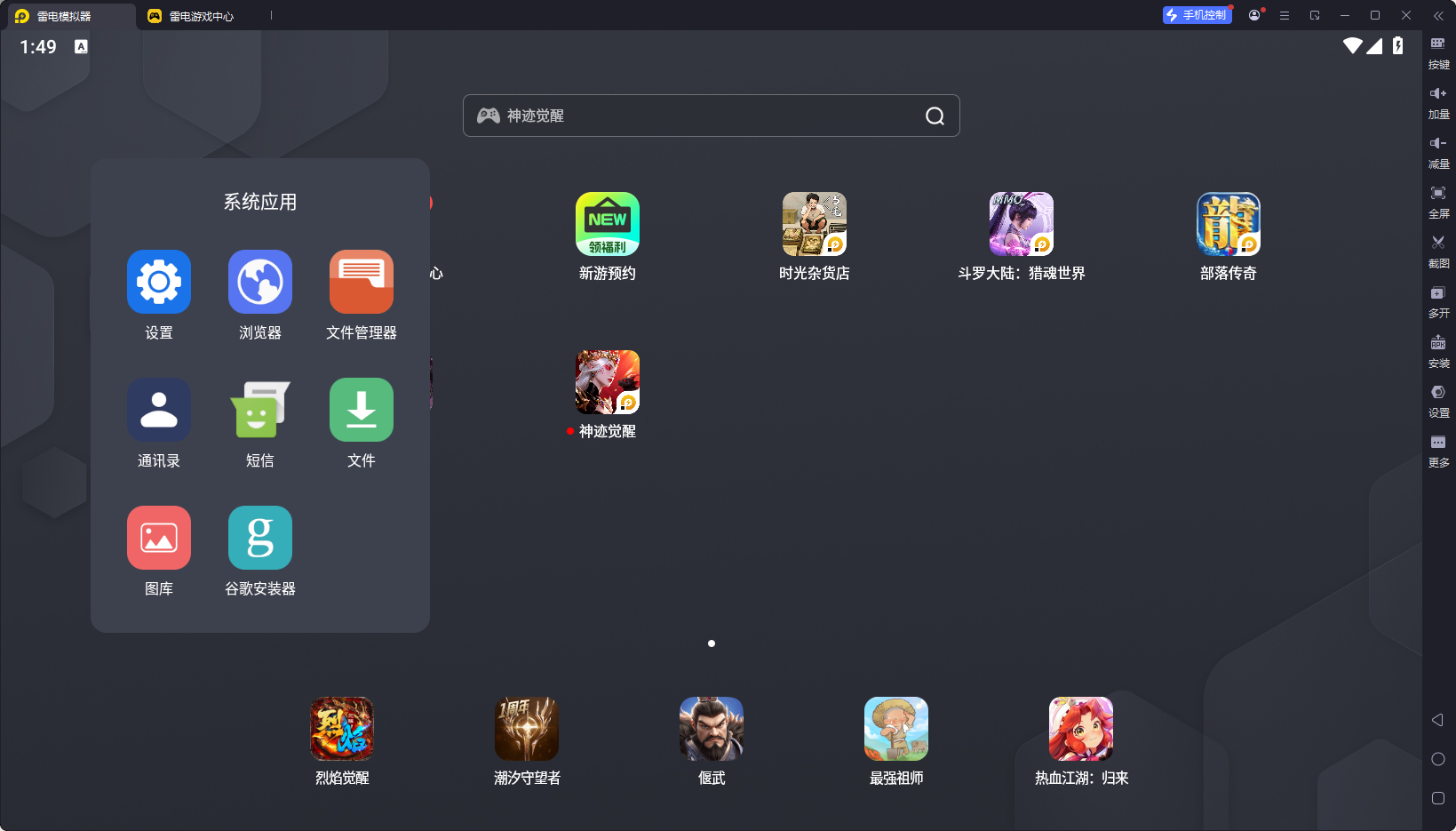Open the 多开 multi-instance sidebar tool
Screen dimensions: 1456x831
(x=1438, y=301)
